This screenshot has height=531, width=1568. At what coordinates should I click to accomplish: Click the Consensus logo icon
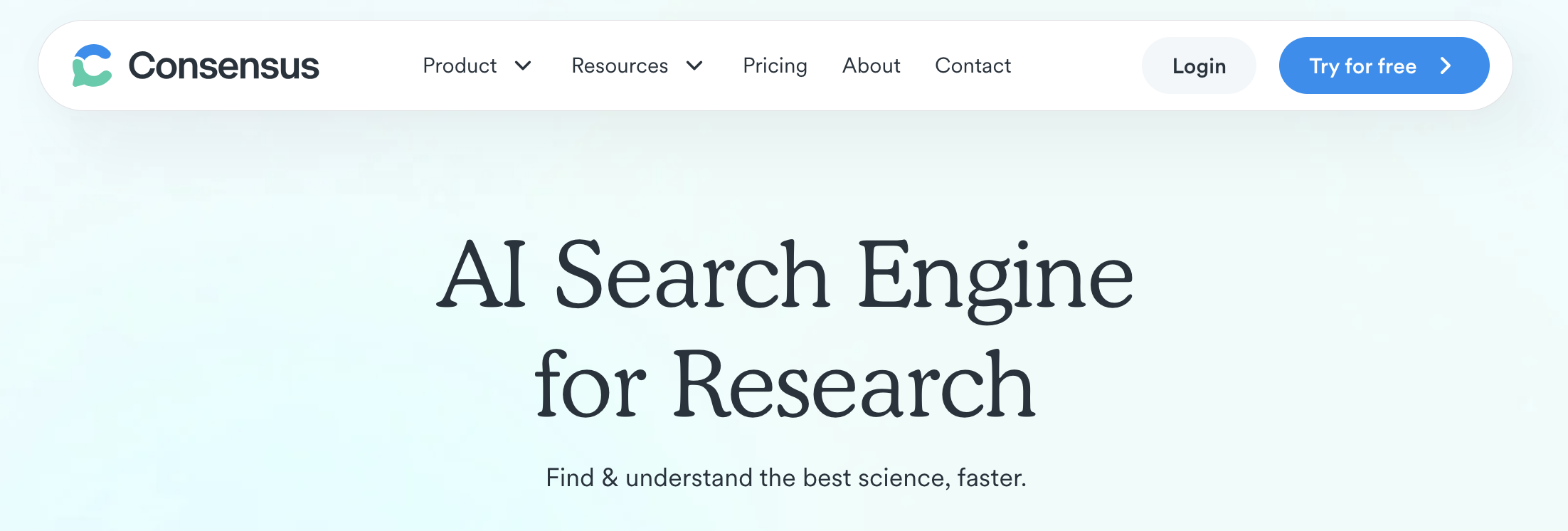click(92, 65)
